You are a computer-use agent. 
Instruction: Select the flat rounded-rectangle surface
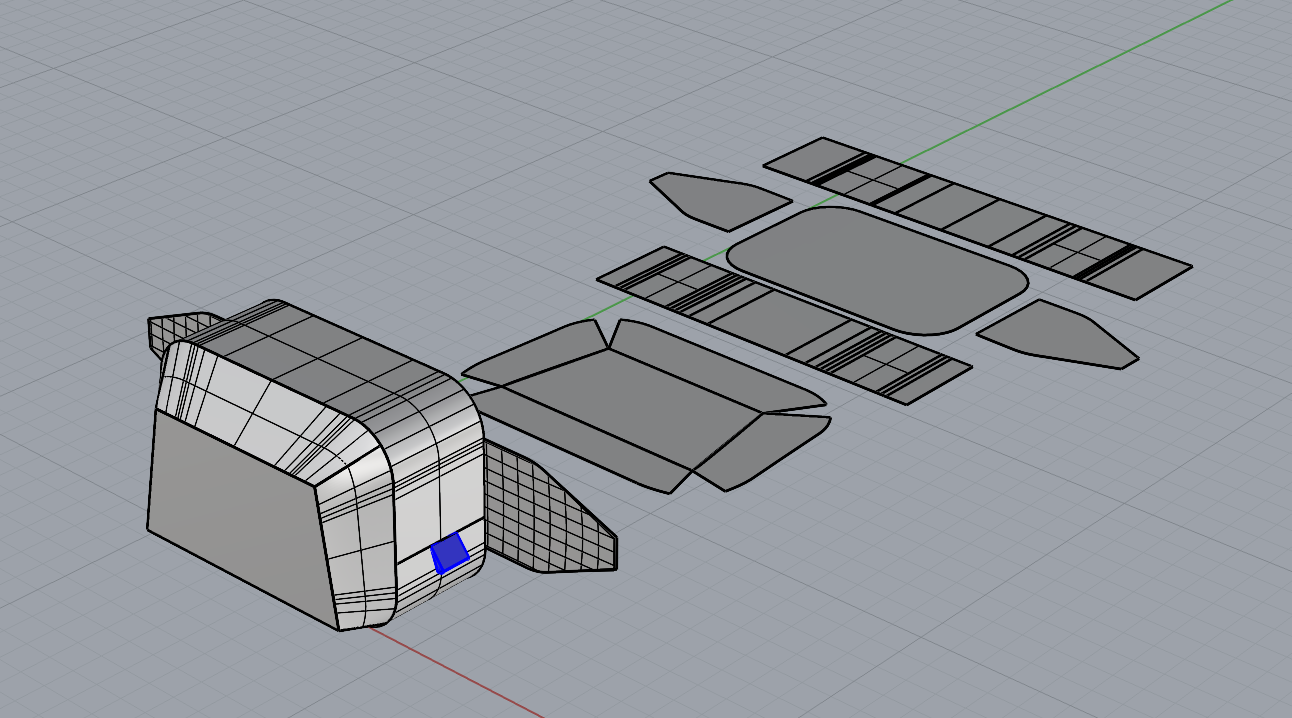(877, 270)
